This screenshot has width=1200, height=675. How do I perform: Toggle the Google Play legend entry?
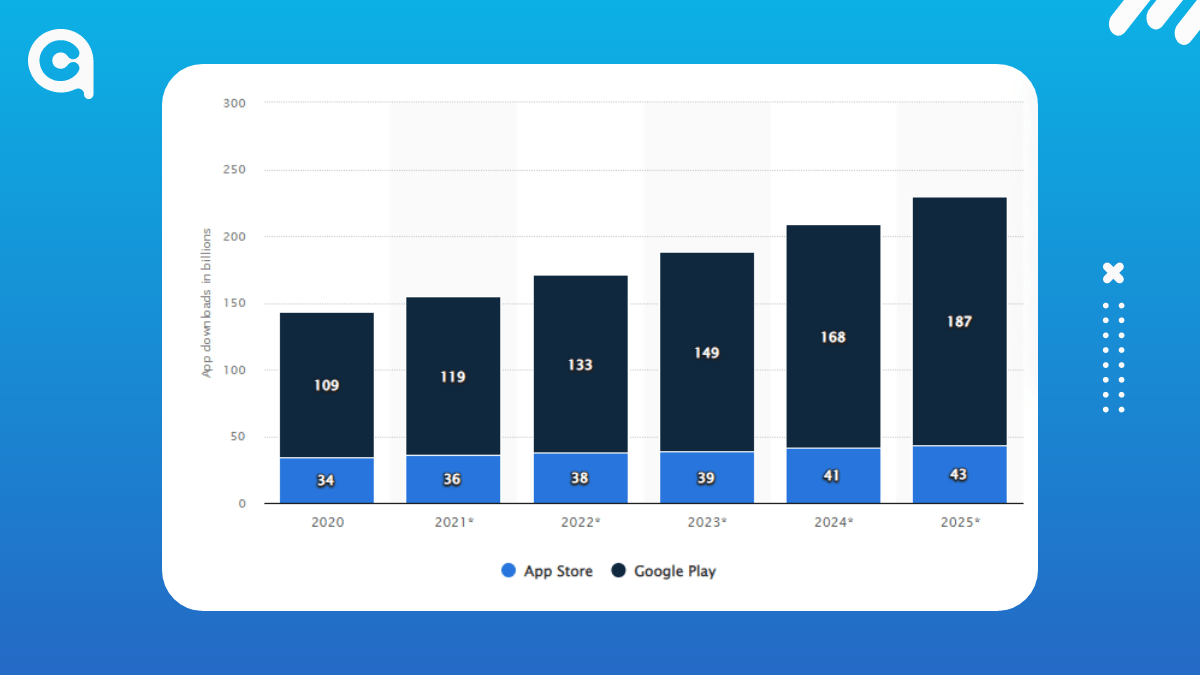tap(663, 571)
